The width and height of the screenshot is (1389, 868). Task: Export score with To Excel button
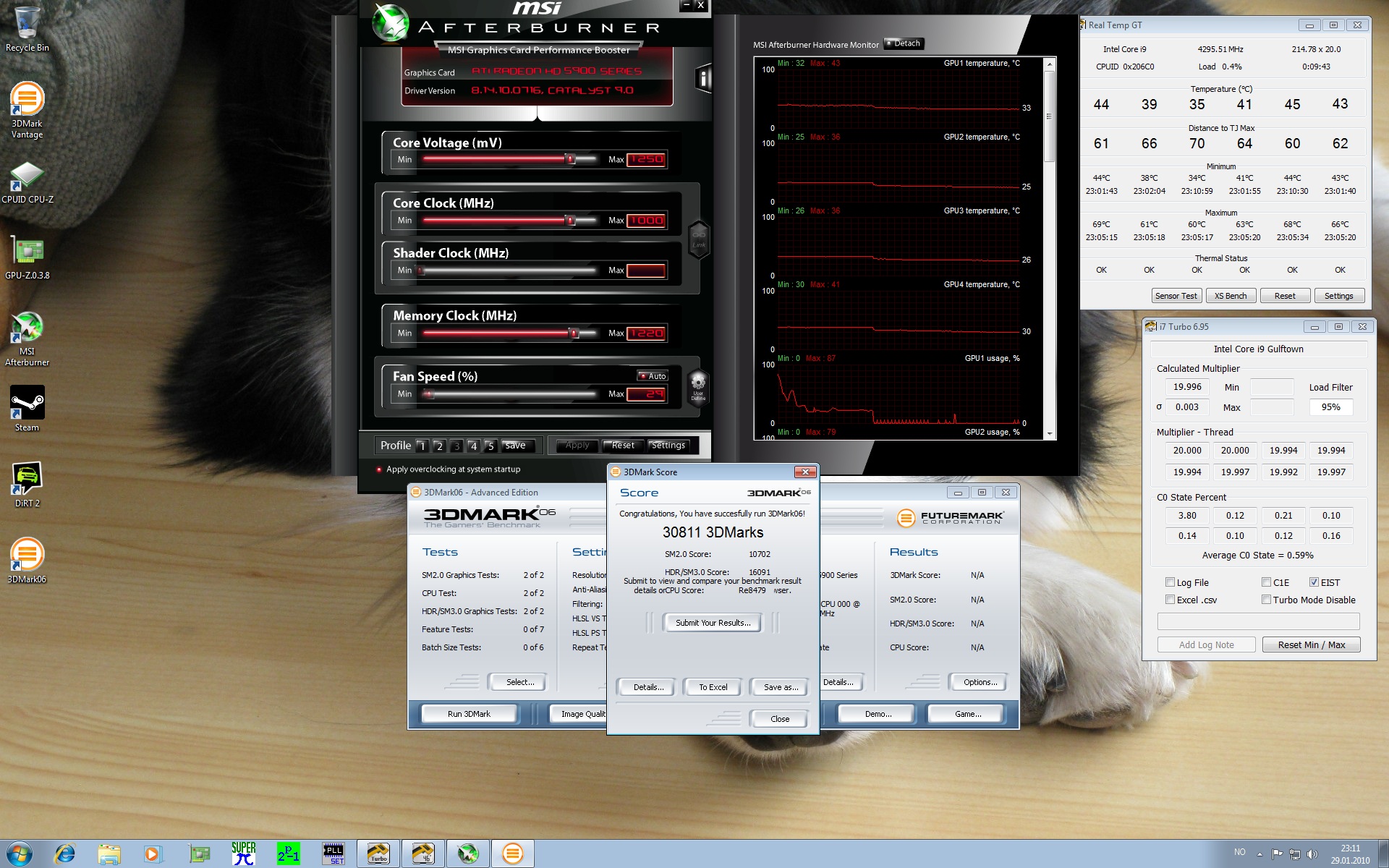713,687
